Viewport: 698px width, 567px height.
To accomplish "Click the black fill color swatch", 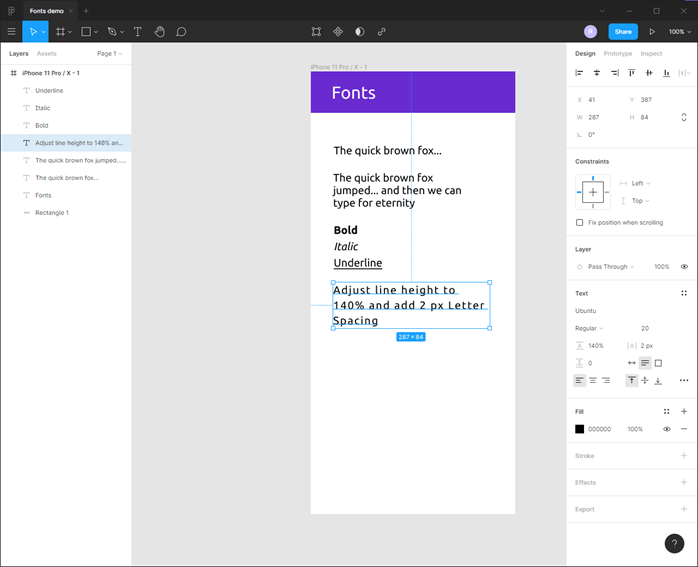I will (579, 429).
